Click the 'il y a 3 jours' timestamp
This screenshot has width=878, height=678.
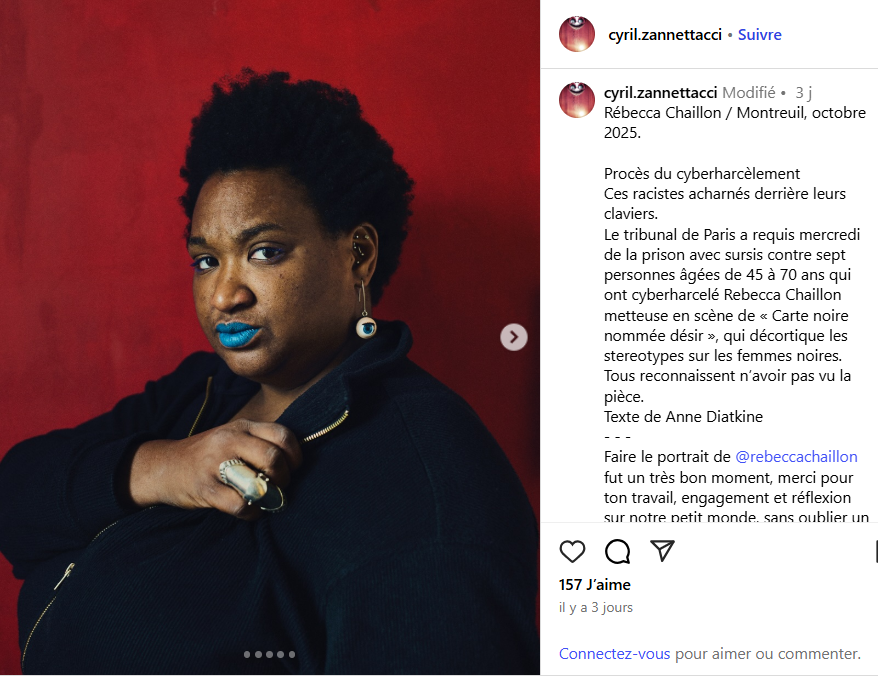[596, 607]
